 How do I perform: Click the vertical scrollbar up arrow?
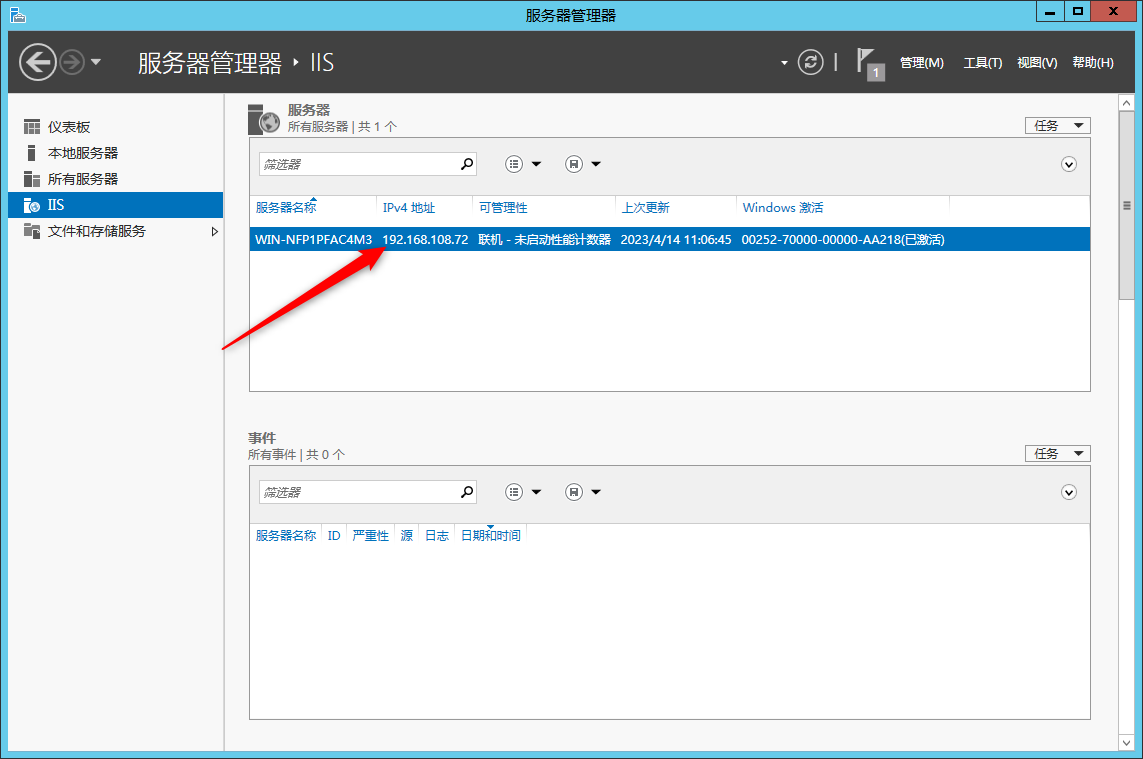pyautogui.click(x=1126, y=103)
